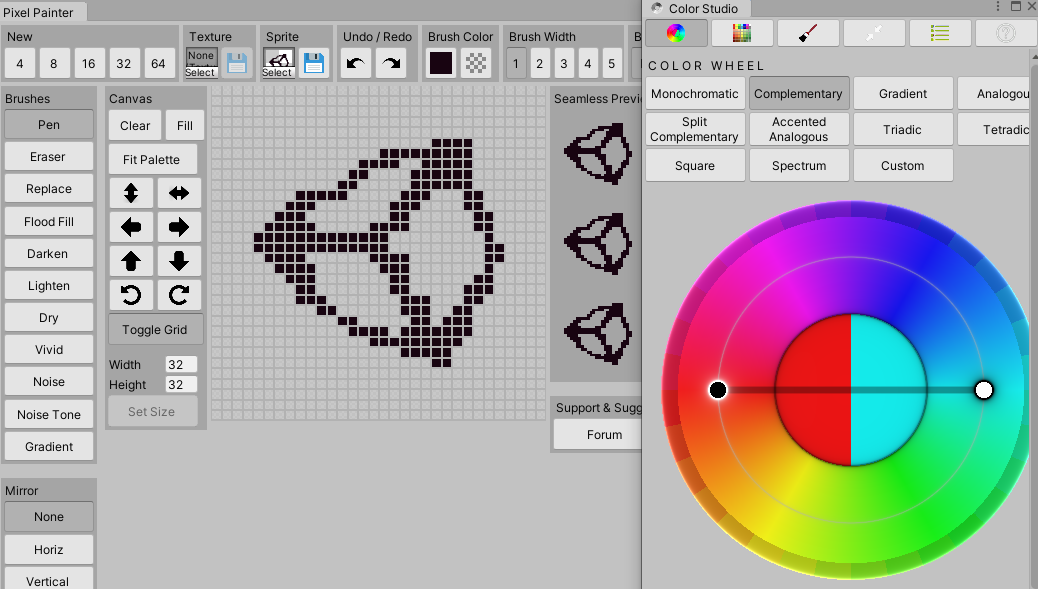Choose the Triadic color scheme

tap(903, 129)
